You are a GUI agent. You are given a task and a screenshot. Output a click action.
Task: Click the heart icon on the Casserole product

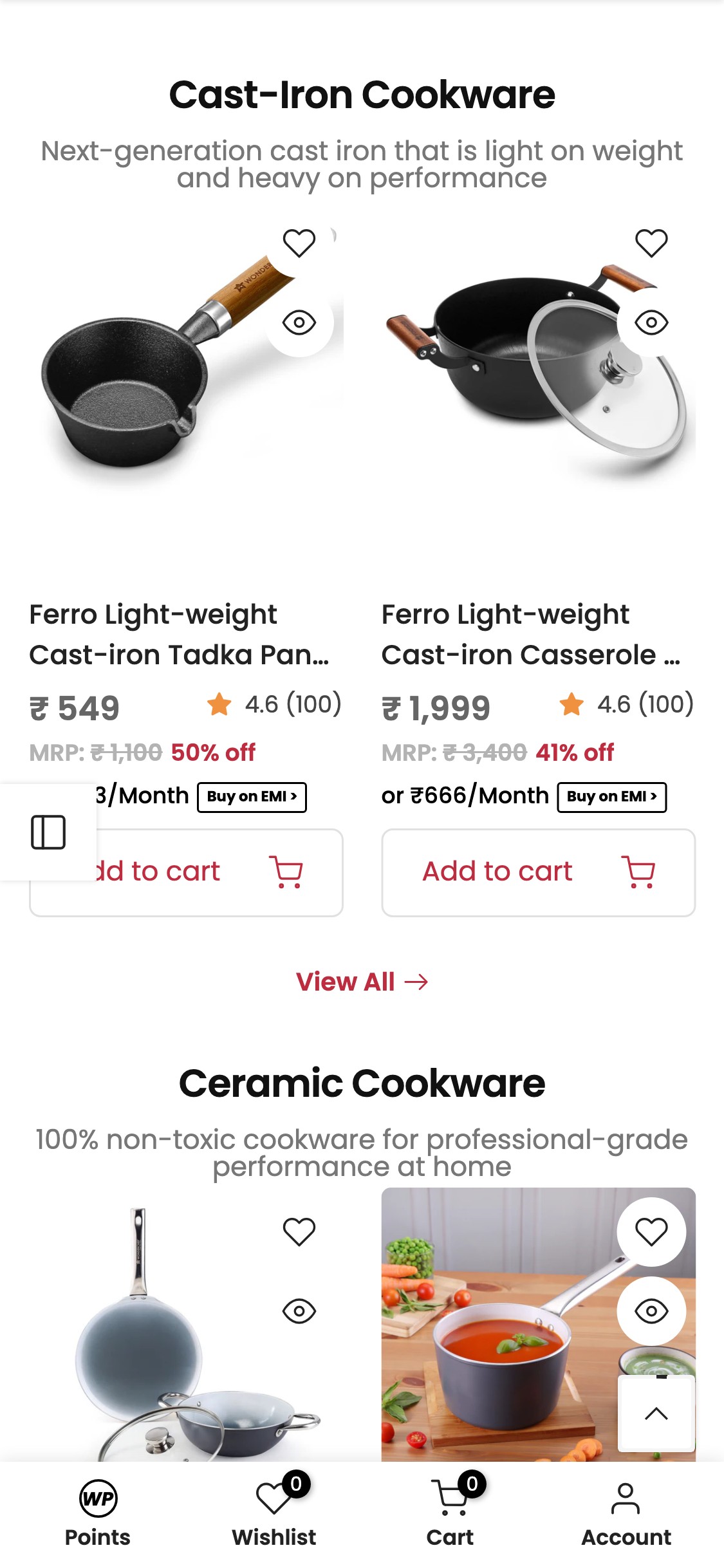652,243
